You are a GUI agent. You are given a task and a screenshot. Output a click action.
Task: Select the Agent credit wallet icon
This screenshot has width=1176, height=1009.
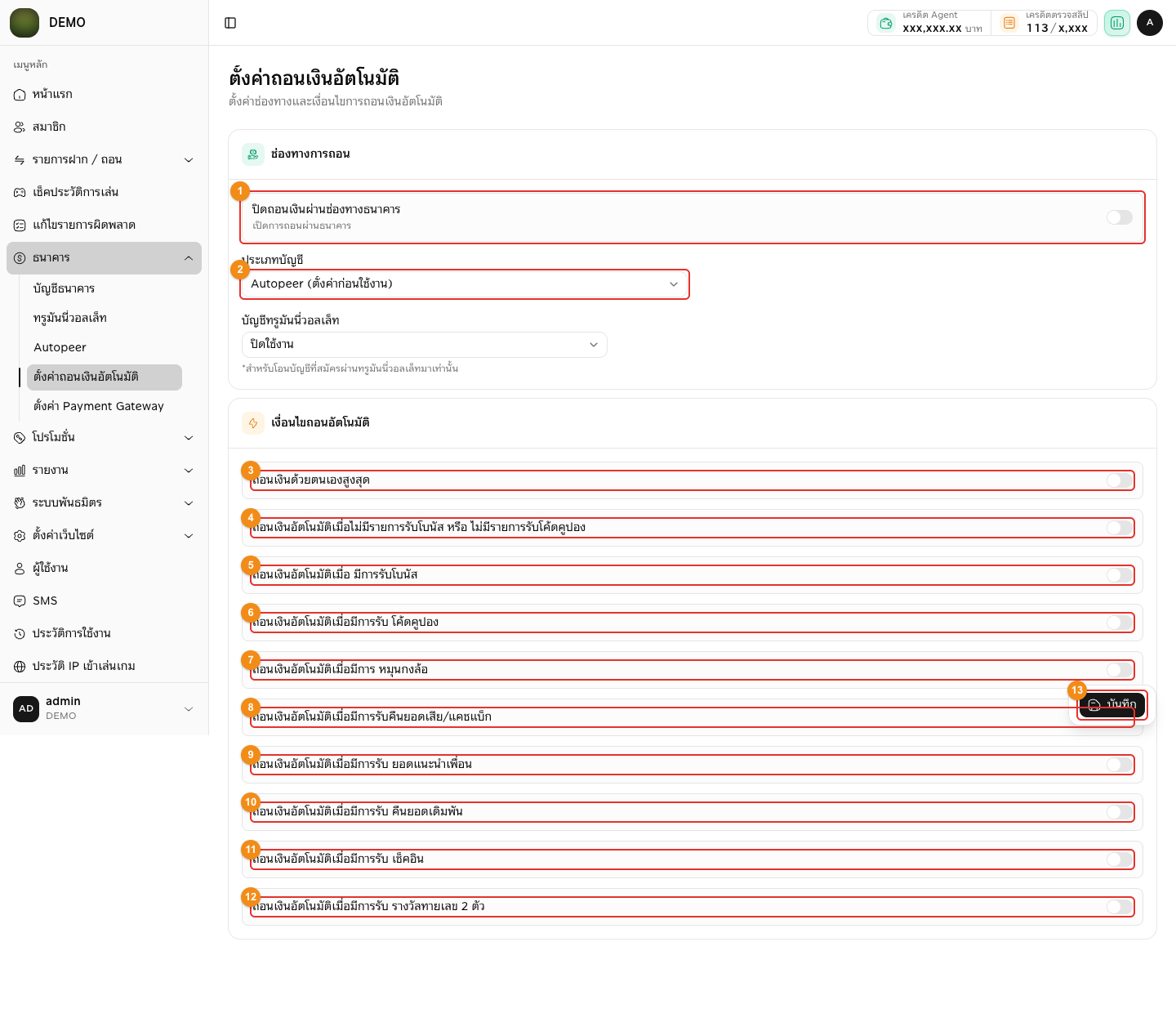tap(886, 23)
